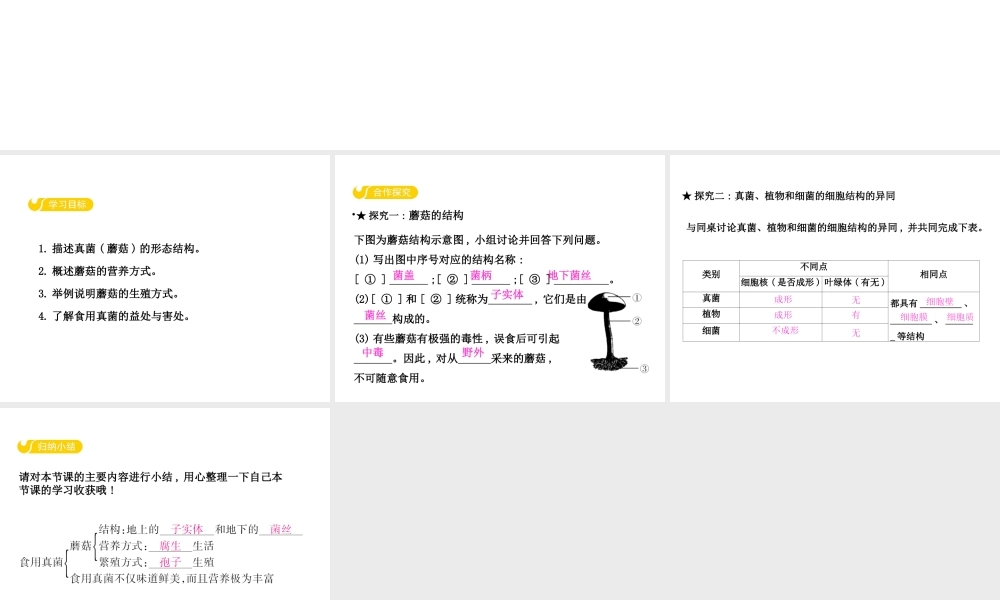The image size is (1000, 600).
Task: Click label ② on the mushroom diagram
Action: (x=636, y=321)
